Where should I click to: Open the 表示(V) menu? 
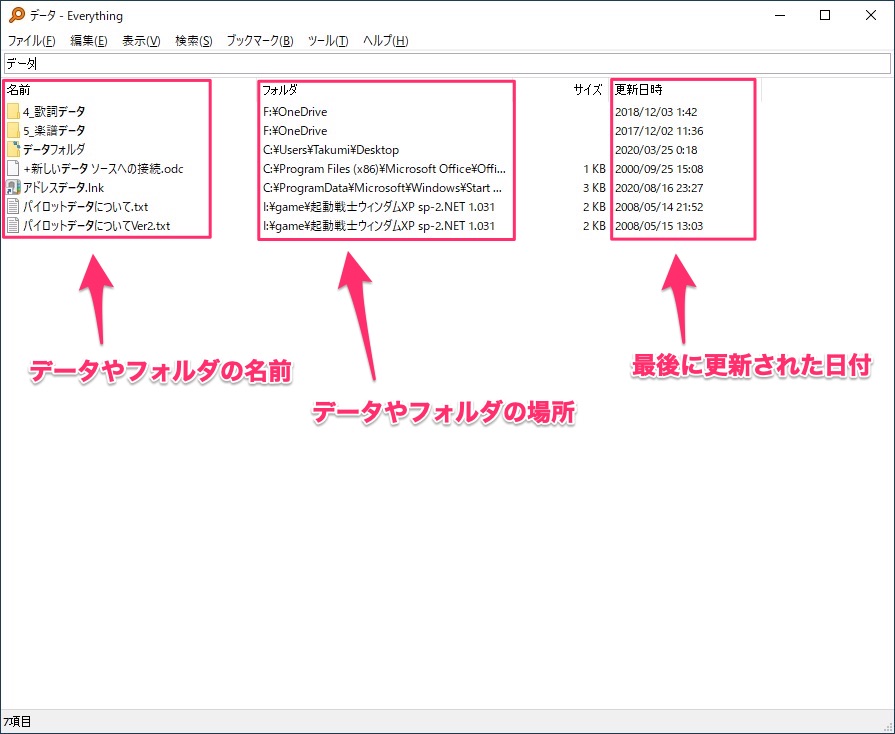(141, 41)
